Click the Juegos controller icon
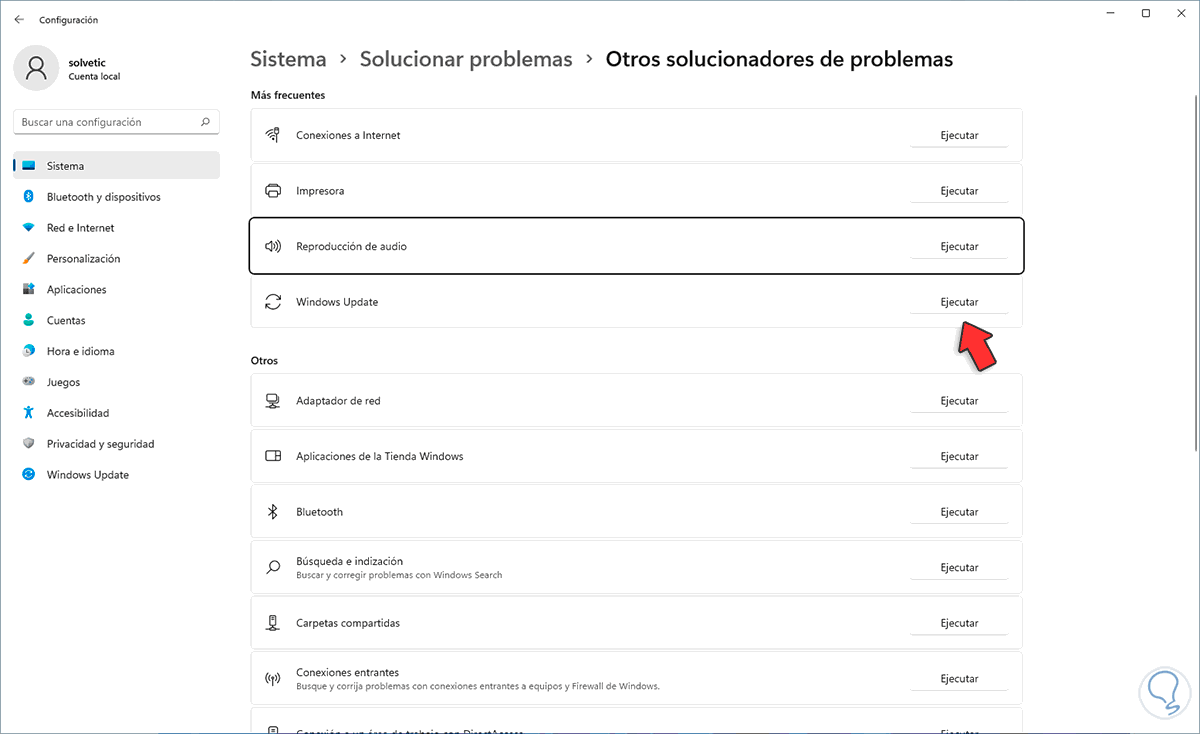Image resolution: width=1200 pixels, height=734 pixels. [28, 382]
